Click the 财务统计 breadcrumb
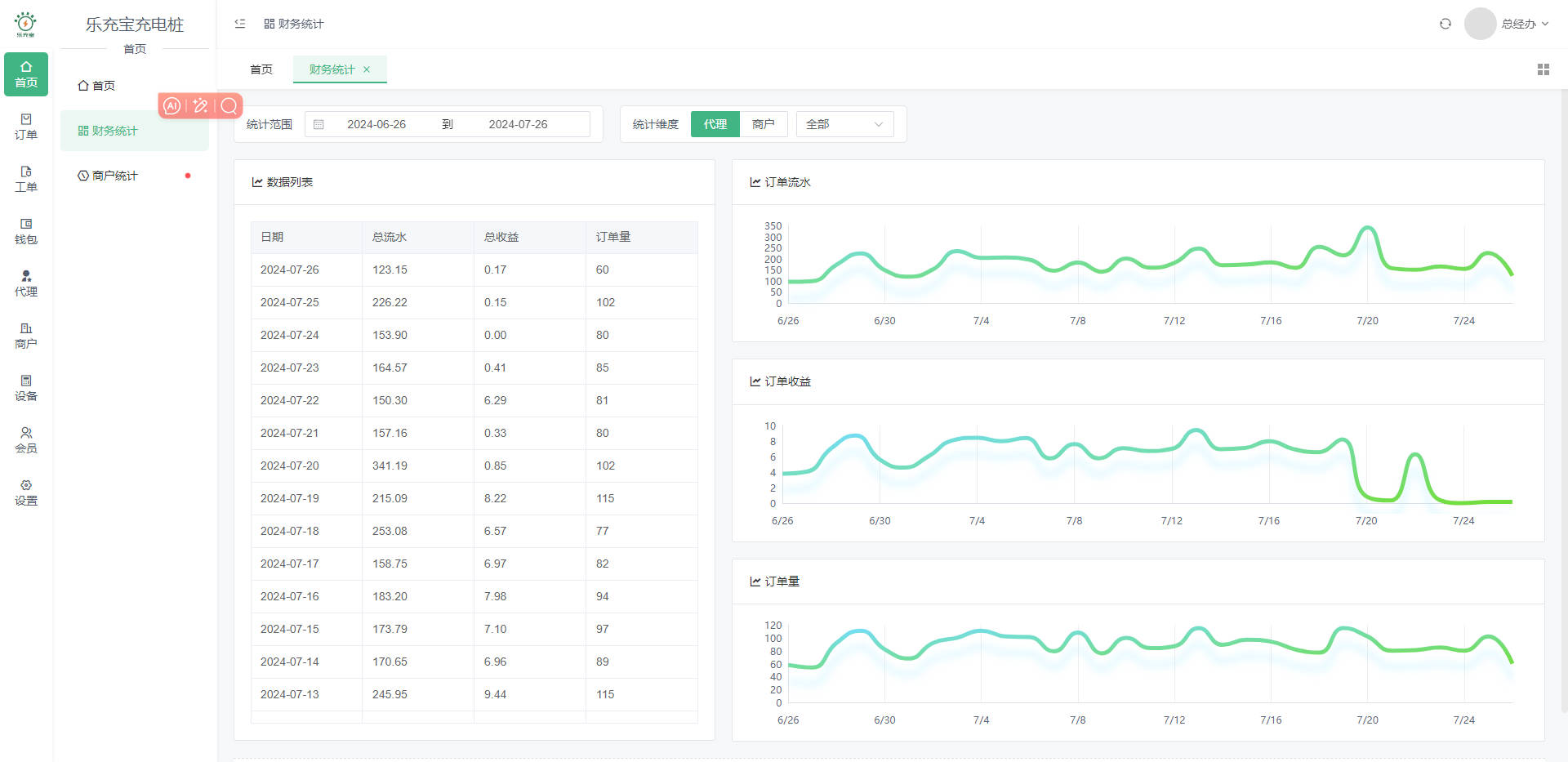Screen dimensions: 1568x762 tap(294, 24)
